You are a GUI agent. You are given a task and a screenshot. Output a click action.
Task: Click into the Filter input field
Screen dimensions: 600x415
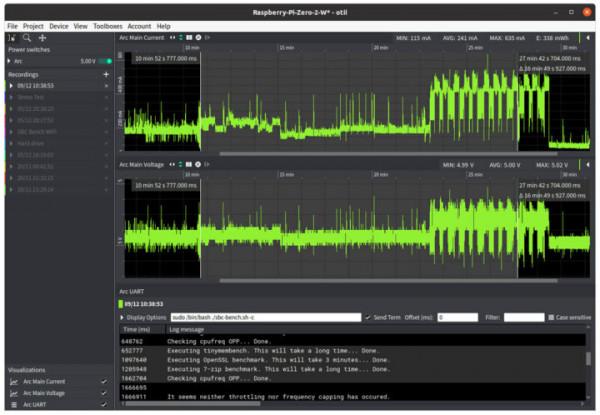pyautogui.click(x=523, y=317)
